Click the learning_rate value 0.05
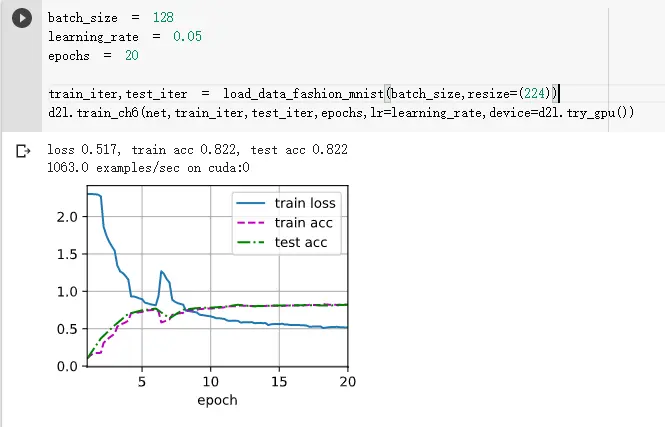665x427 pixels. (187, 36)
